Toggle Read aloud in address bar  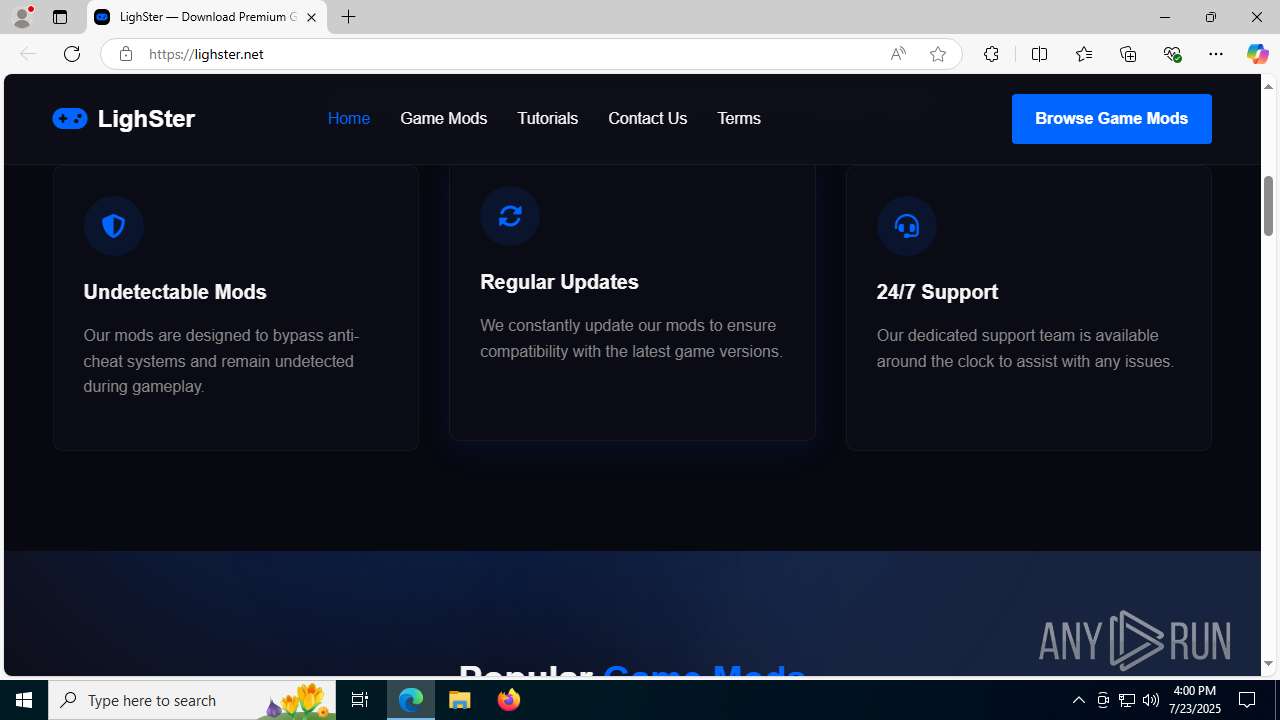click(898, 54)
